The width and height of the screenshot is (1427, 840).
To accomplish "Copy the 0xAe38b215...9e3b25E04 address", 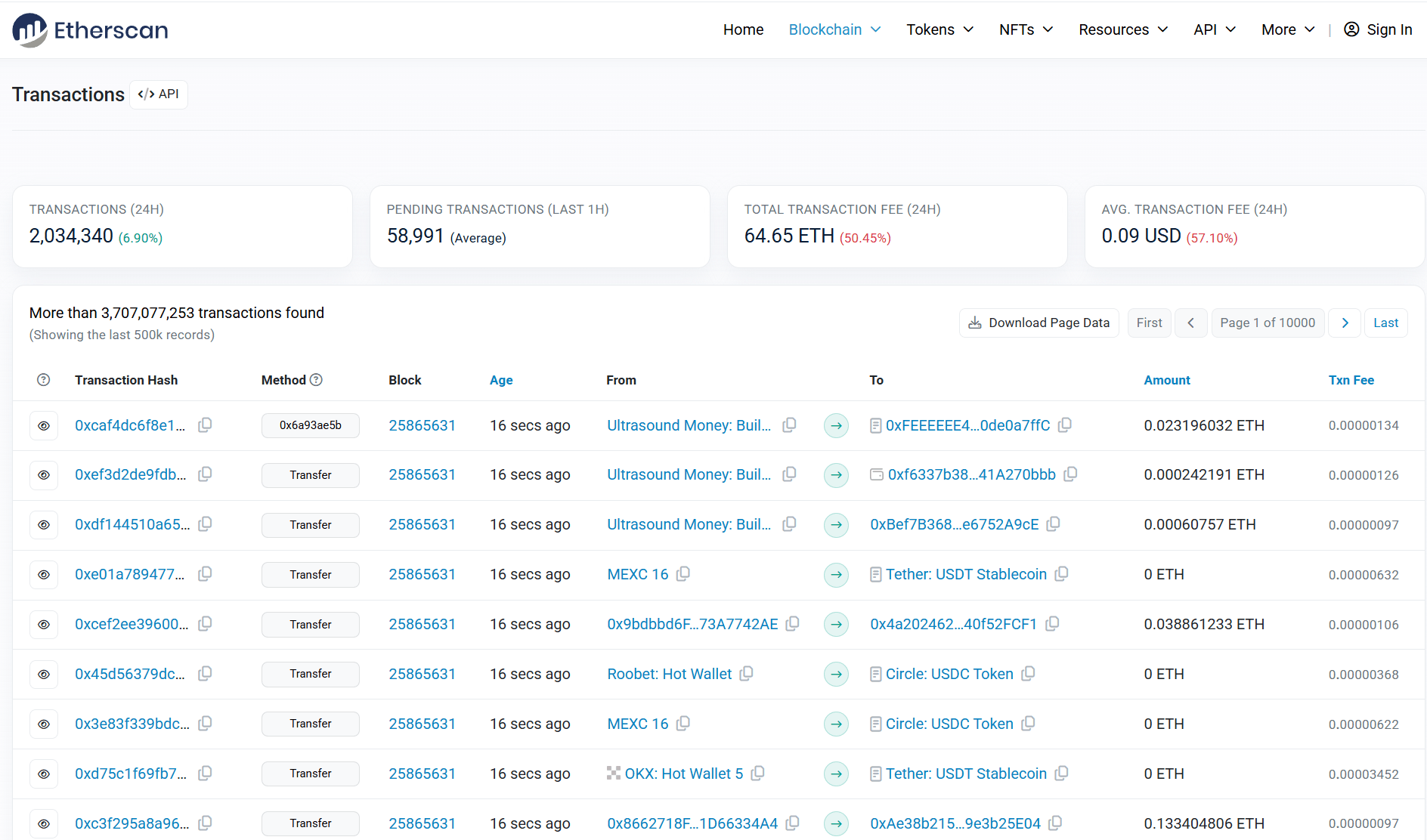I will [x=1056, y=823].
